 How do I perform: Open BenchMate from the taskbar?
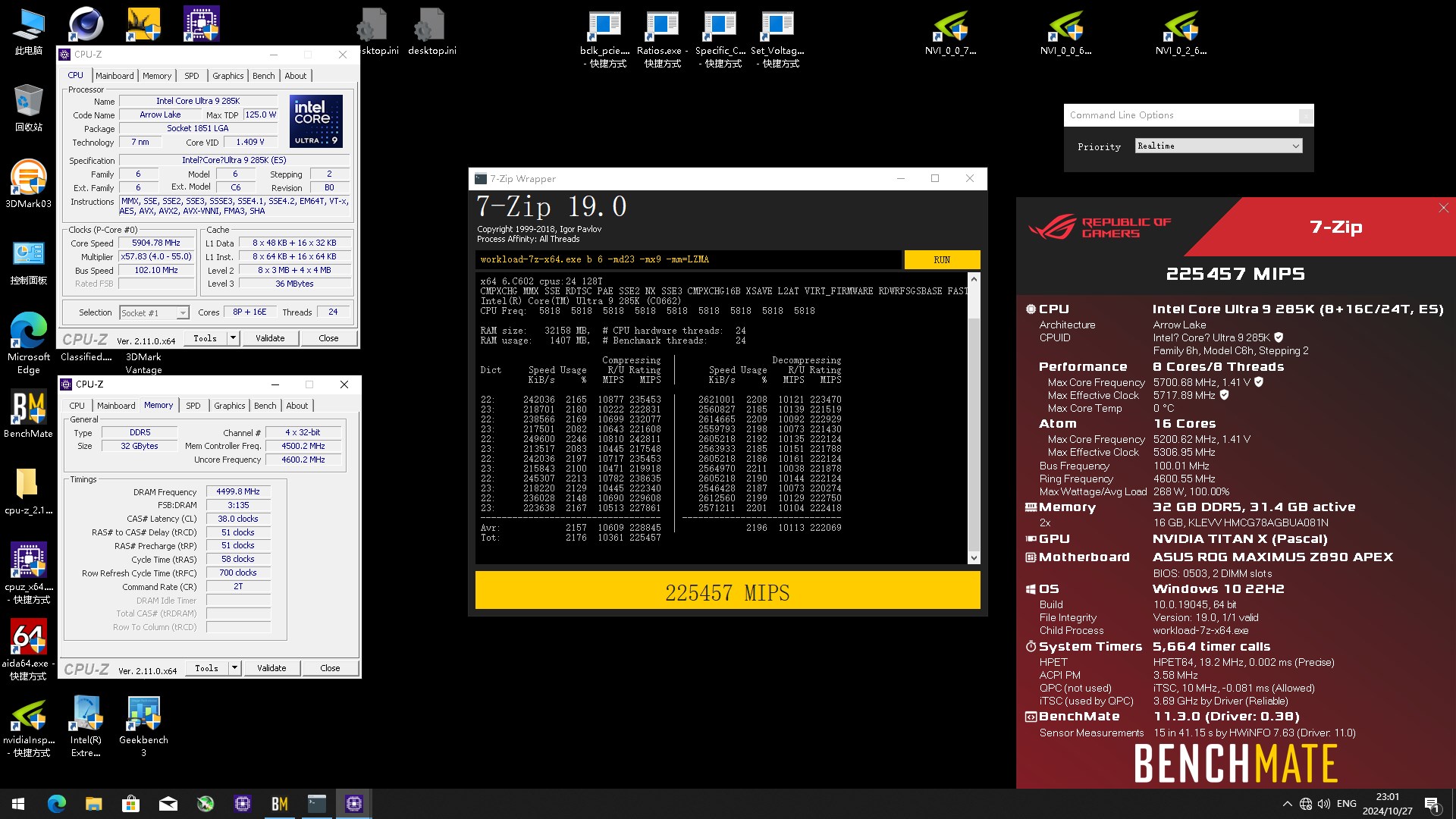[x=280, y=804]
